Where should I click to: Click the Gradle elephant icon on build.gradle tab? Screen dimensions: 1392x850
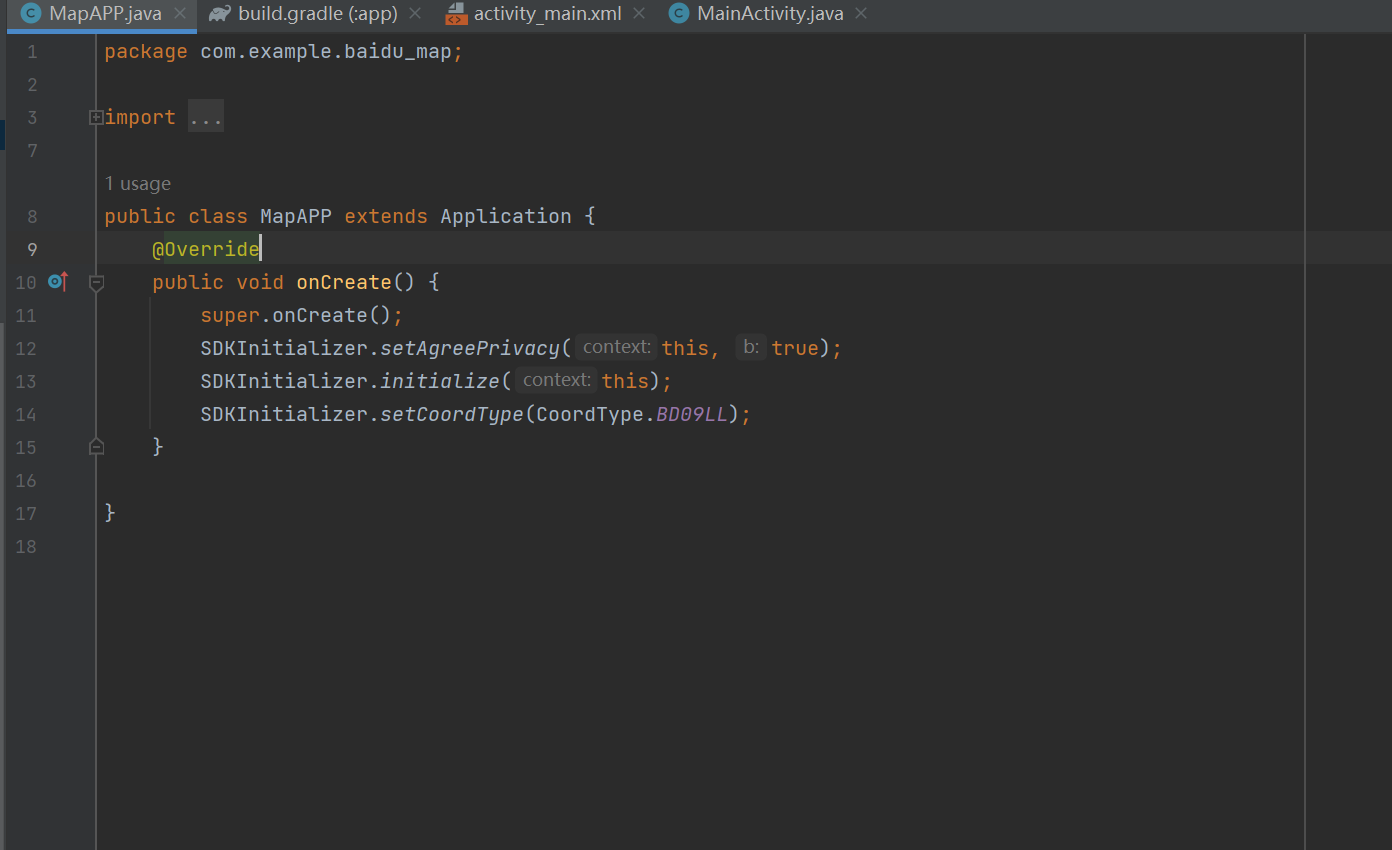click(x=220, y=14)
